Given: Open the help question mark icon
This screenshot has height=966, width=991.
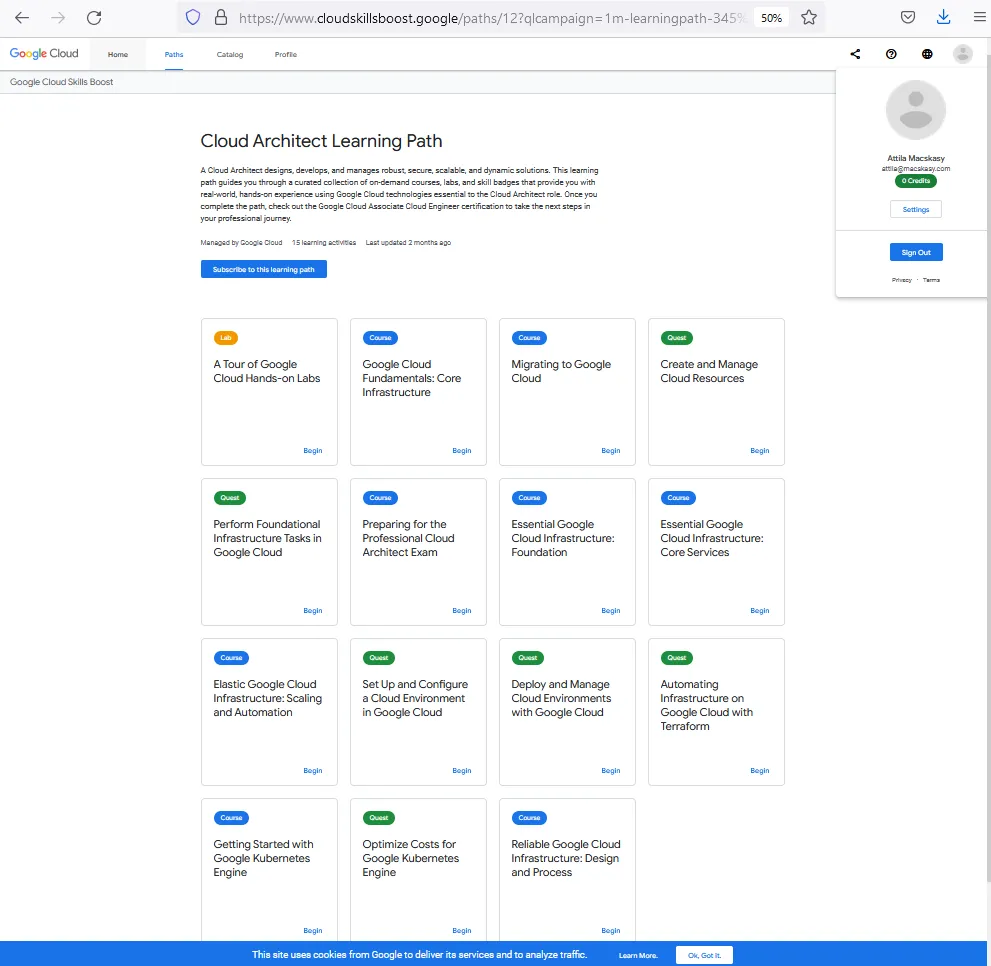Looking at the screenshot, I should tap(891, 54).
